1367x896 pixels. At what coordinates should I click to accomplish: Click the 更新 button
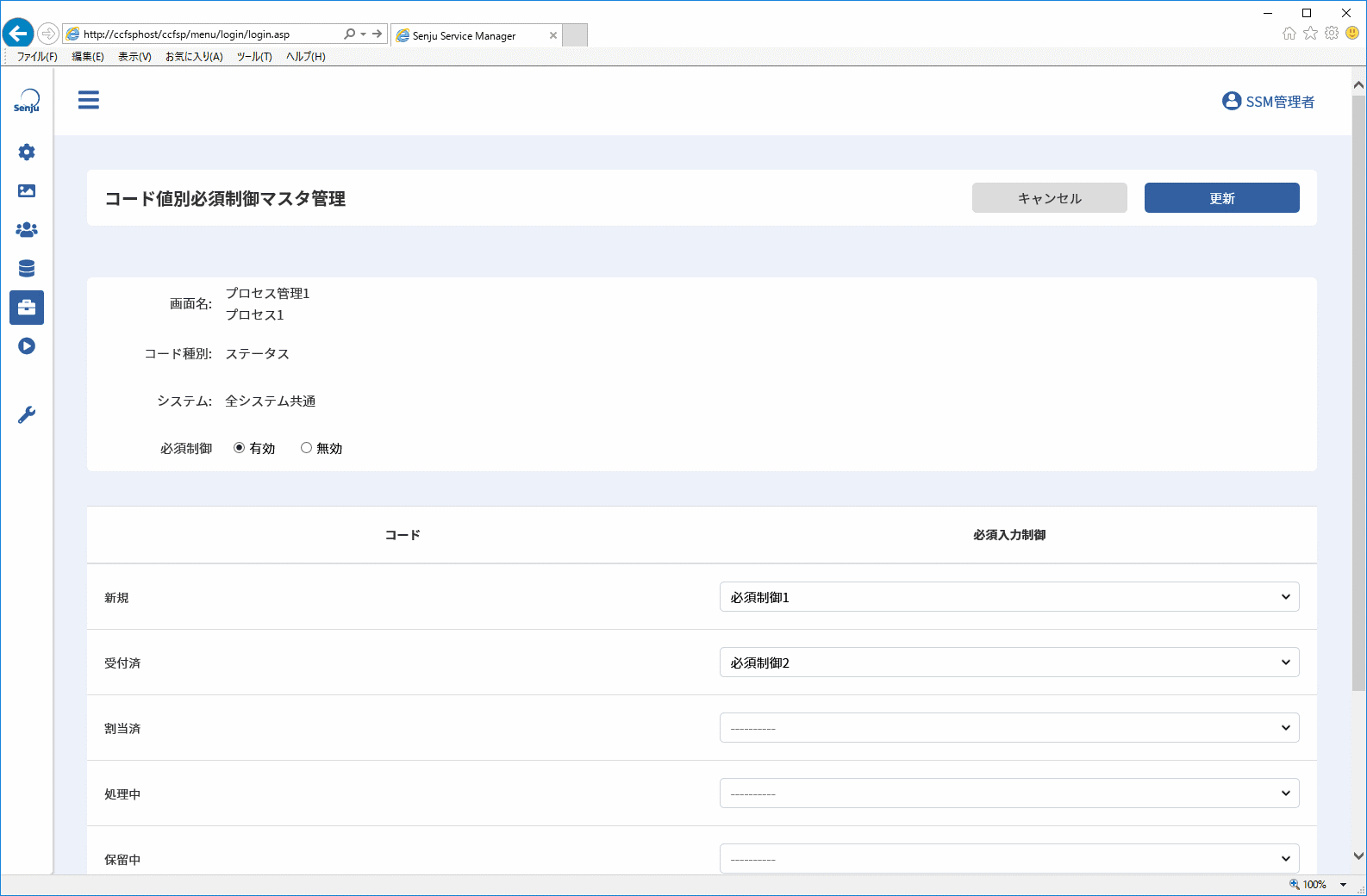point(1222,198)
